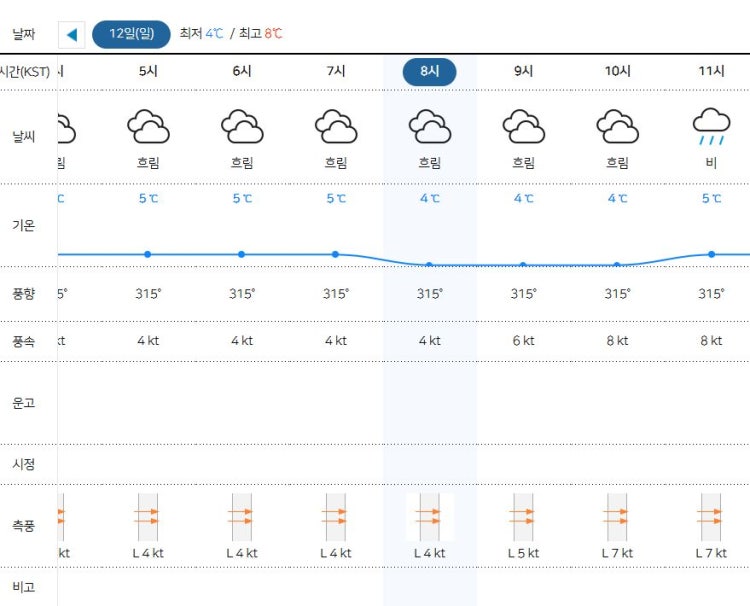
Task: Select the 5시 time header
Action: (148, 71)
